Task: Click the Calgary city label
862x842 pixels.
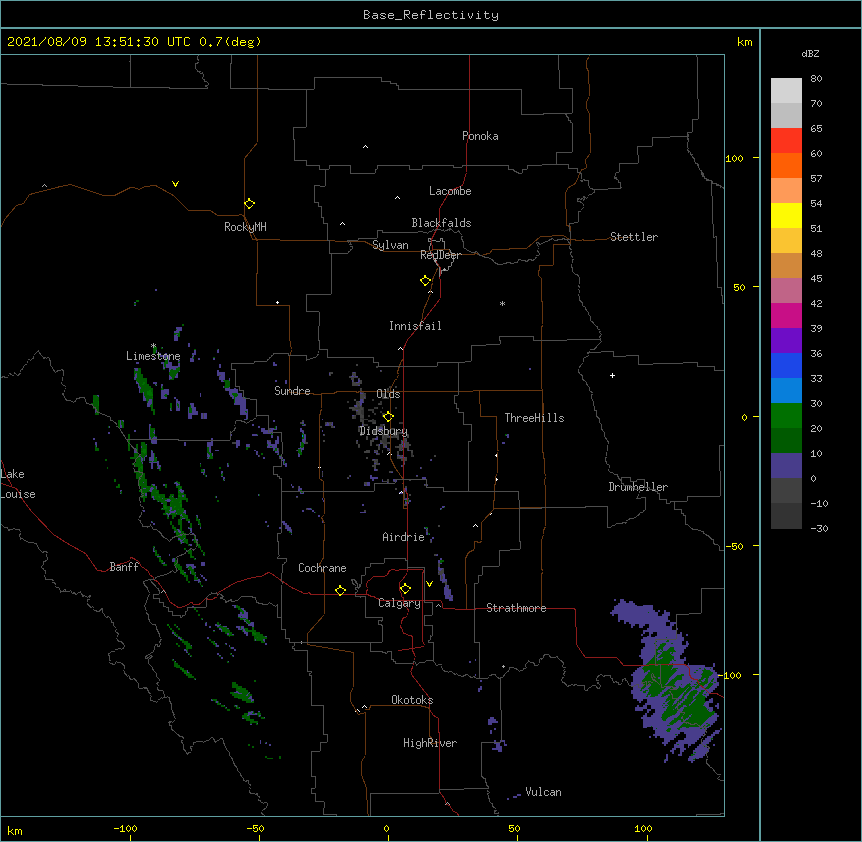Action: pyautogui.click(x=399, y=603)
